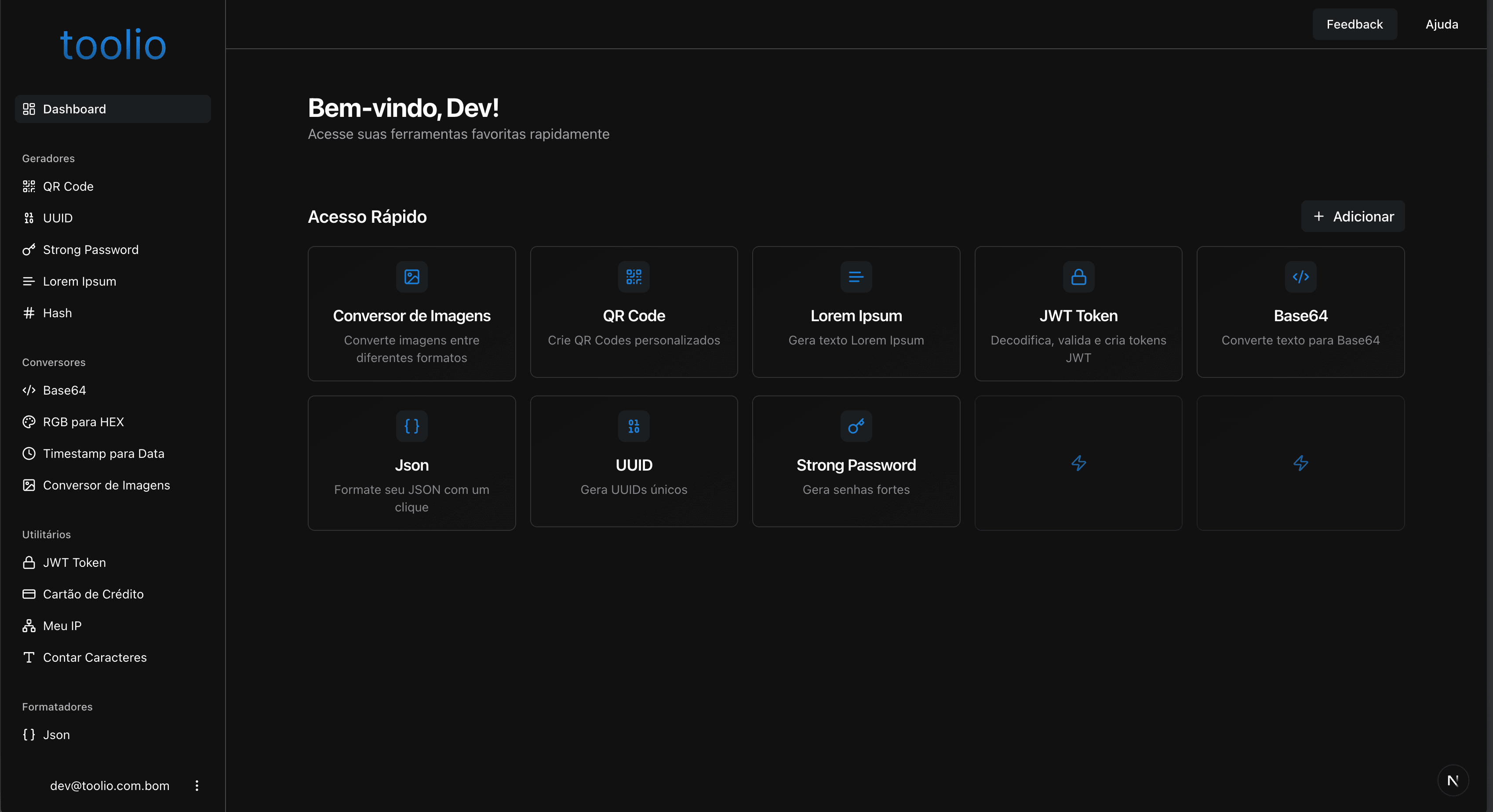
Task: Select the network icon next to Meu IP
Action: 29,626
